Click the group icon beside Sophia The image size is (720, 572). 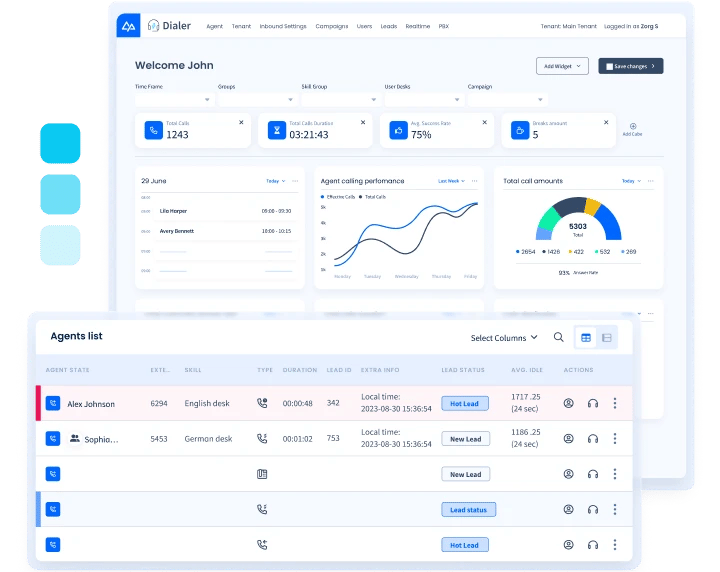(x=74, y=438)
